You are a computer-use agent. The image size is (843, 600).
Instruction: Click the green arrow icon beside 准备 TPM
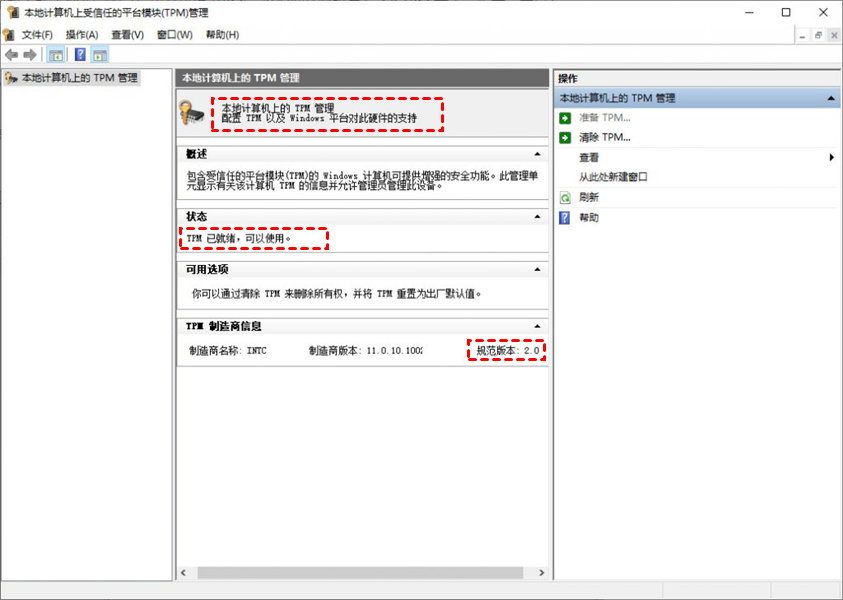[x=565, y=118]
